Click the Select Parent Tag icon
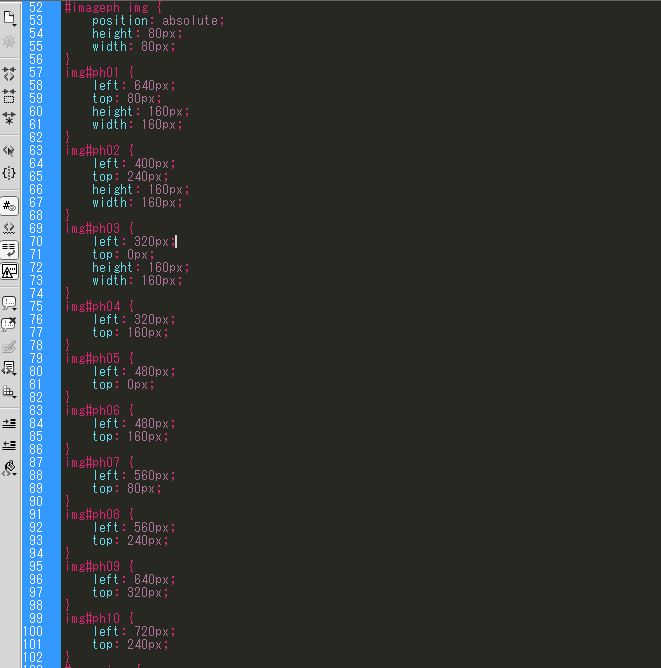 point(9,151)
